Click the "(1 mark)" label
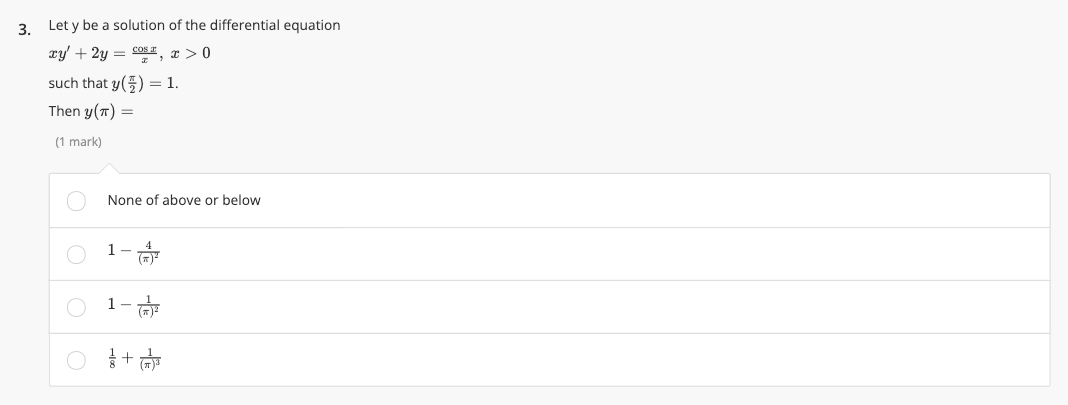Image resolution: width=1068 pixels, height=405 pixels. tap(78, 142)
